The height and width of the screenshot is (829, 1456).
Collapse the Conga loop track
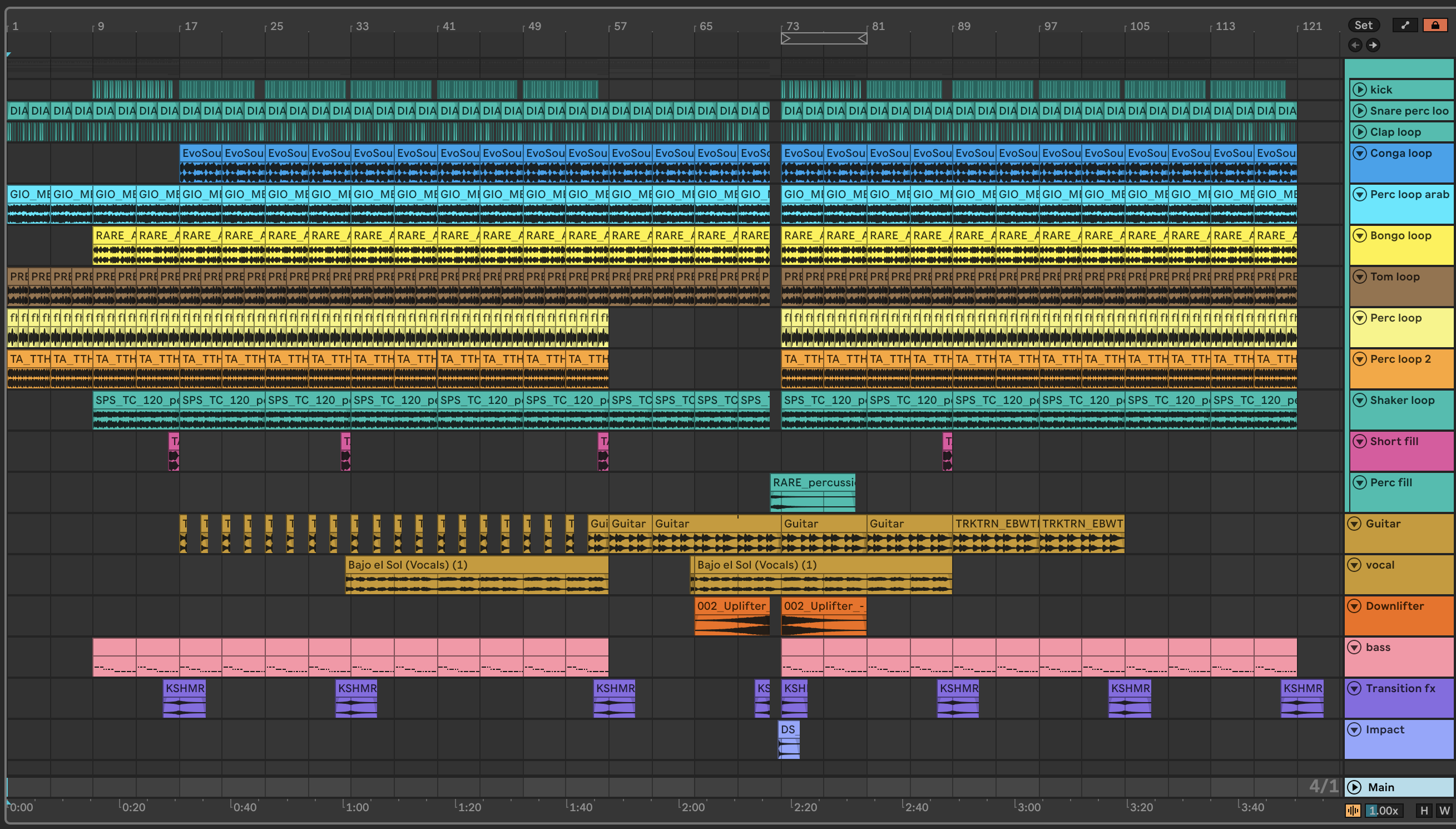click(1360, 152)
